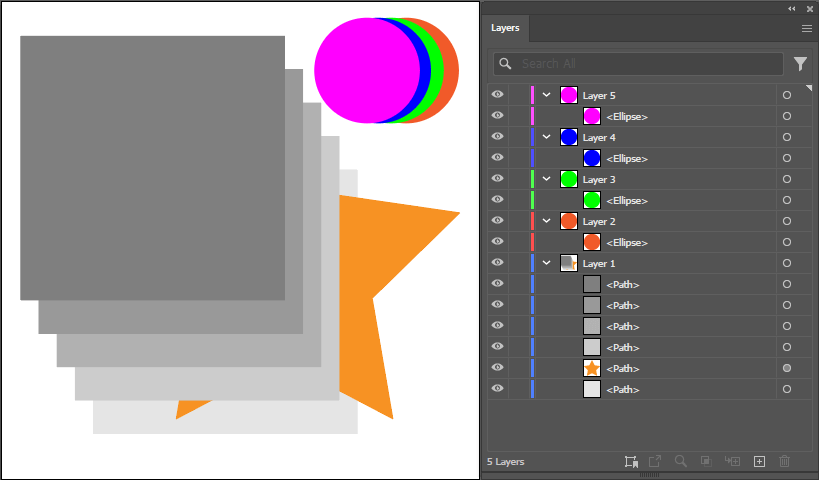Collapse Layer 1 contents
This screenshot has height=480, width=819.
[547, 263]
